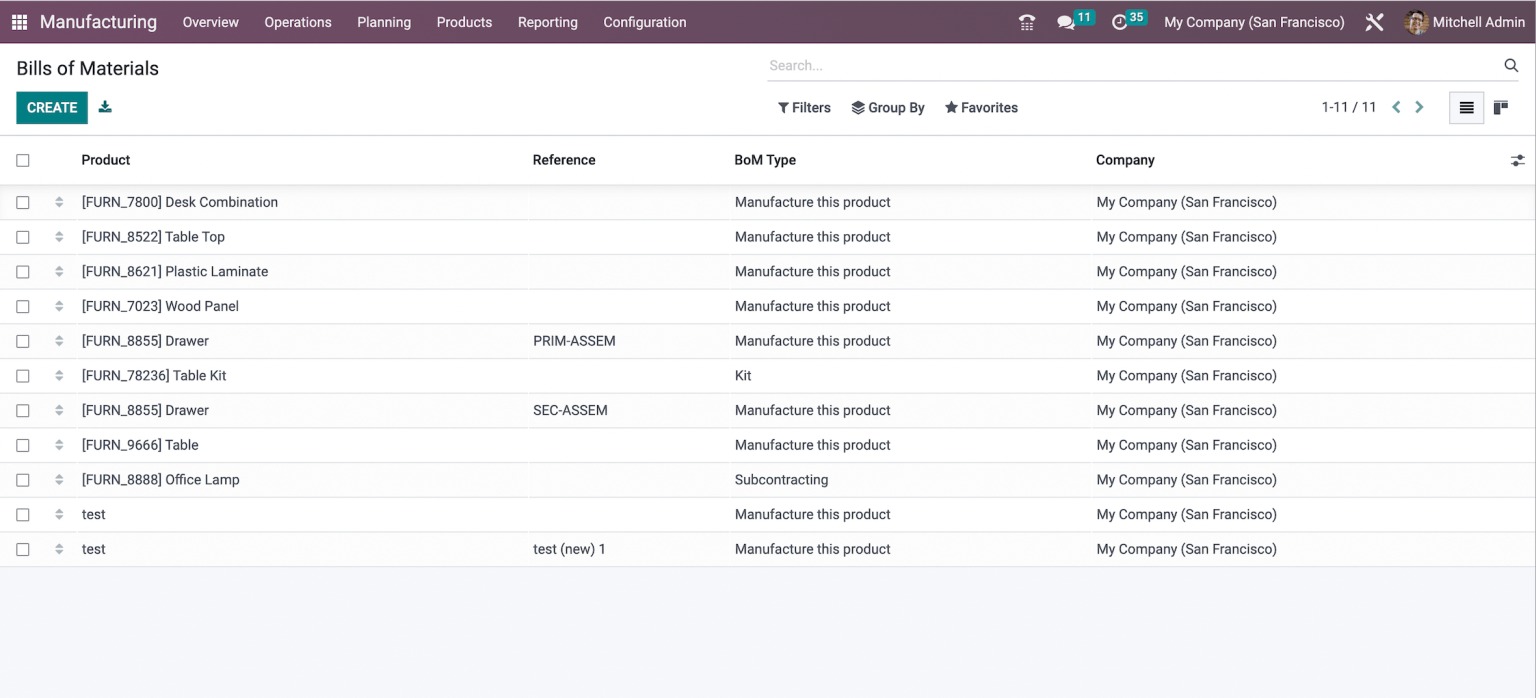Tick the select-all checkbox in header

coord(23,160)
